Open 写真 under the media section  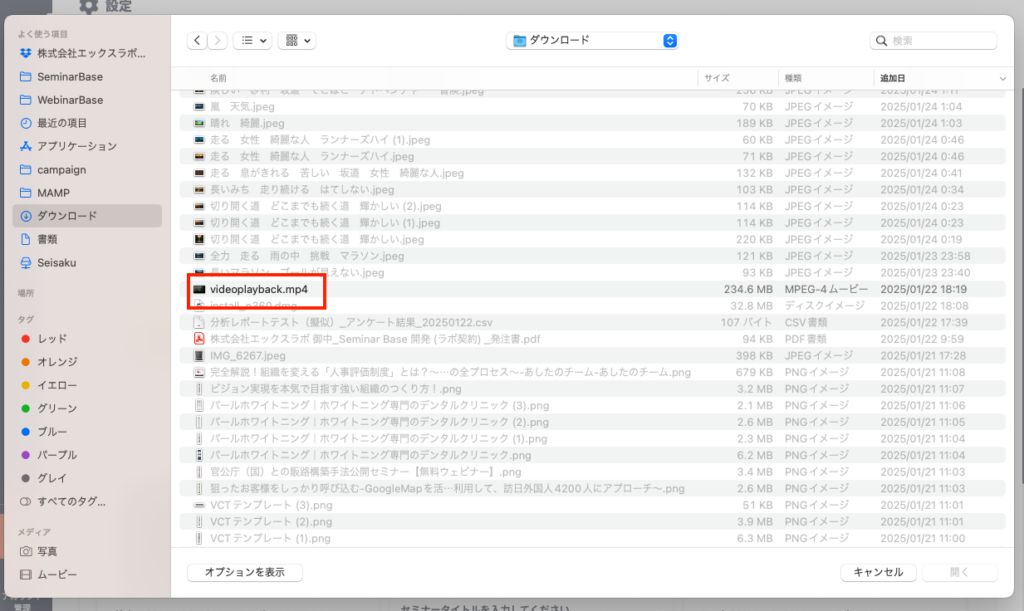47,552
